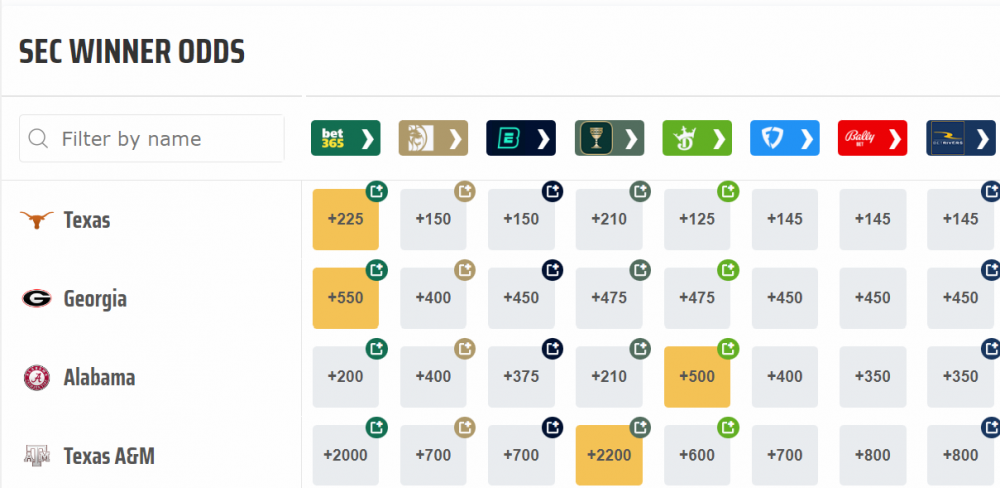The height and width of the screenshot is (488, 1000).
Task: Pick Alabama's highlighted +500 odds
Action: (x=696, y=377)
